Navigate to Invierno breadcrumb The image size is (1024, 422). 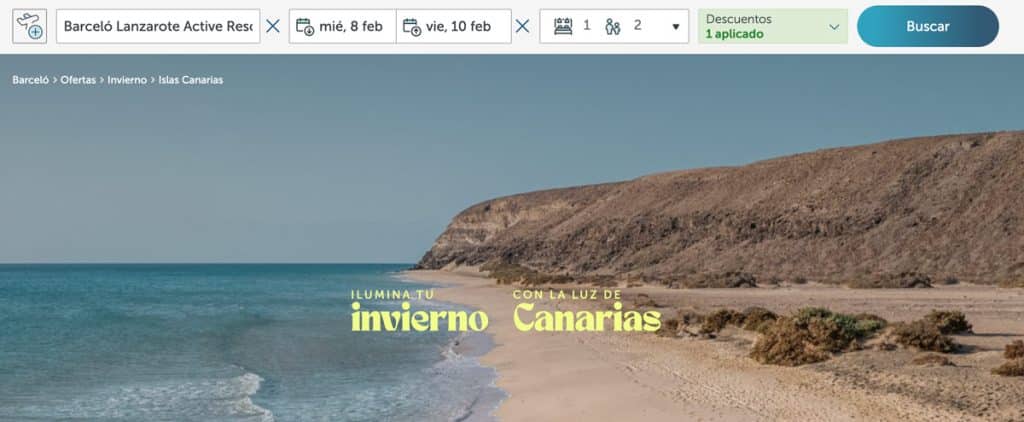tap(127, 80)
